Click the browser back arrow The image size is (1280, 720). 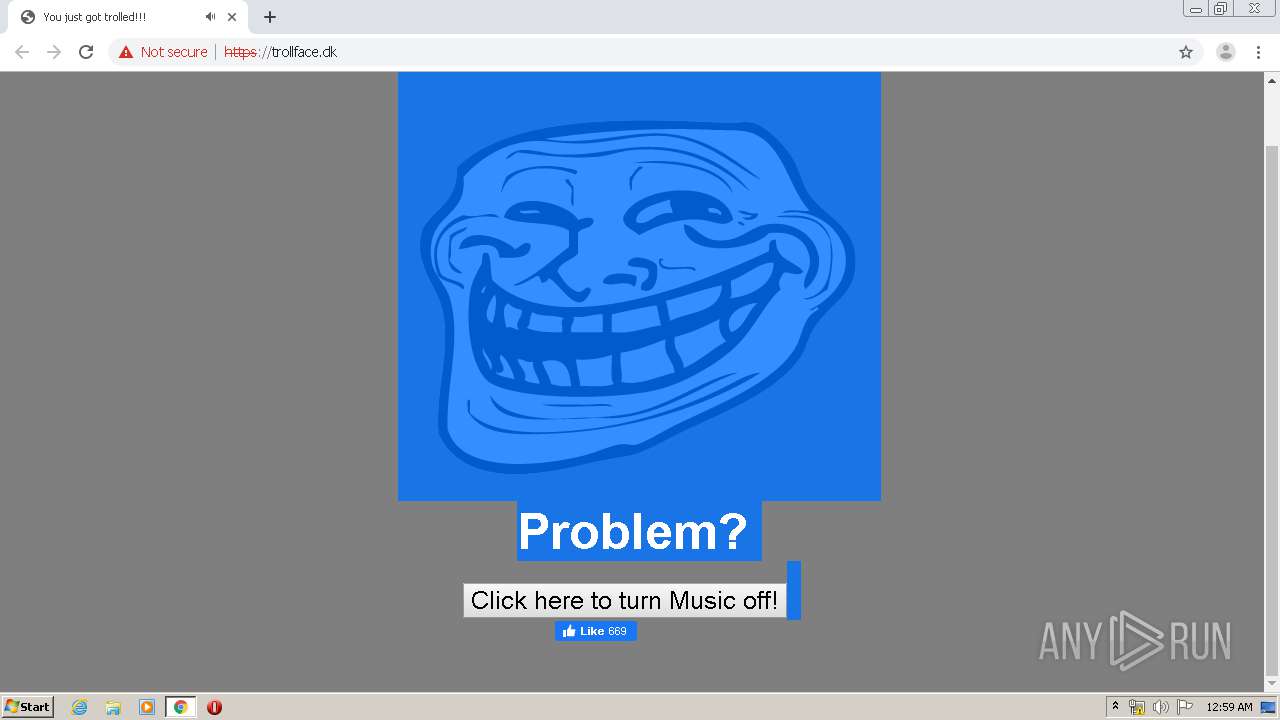pyautogui.click(x=22, y=52)
